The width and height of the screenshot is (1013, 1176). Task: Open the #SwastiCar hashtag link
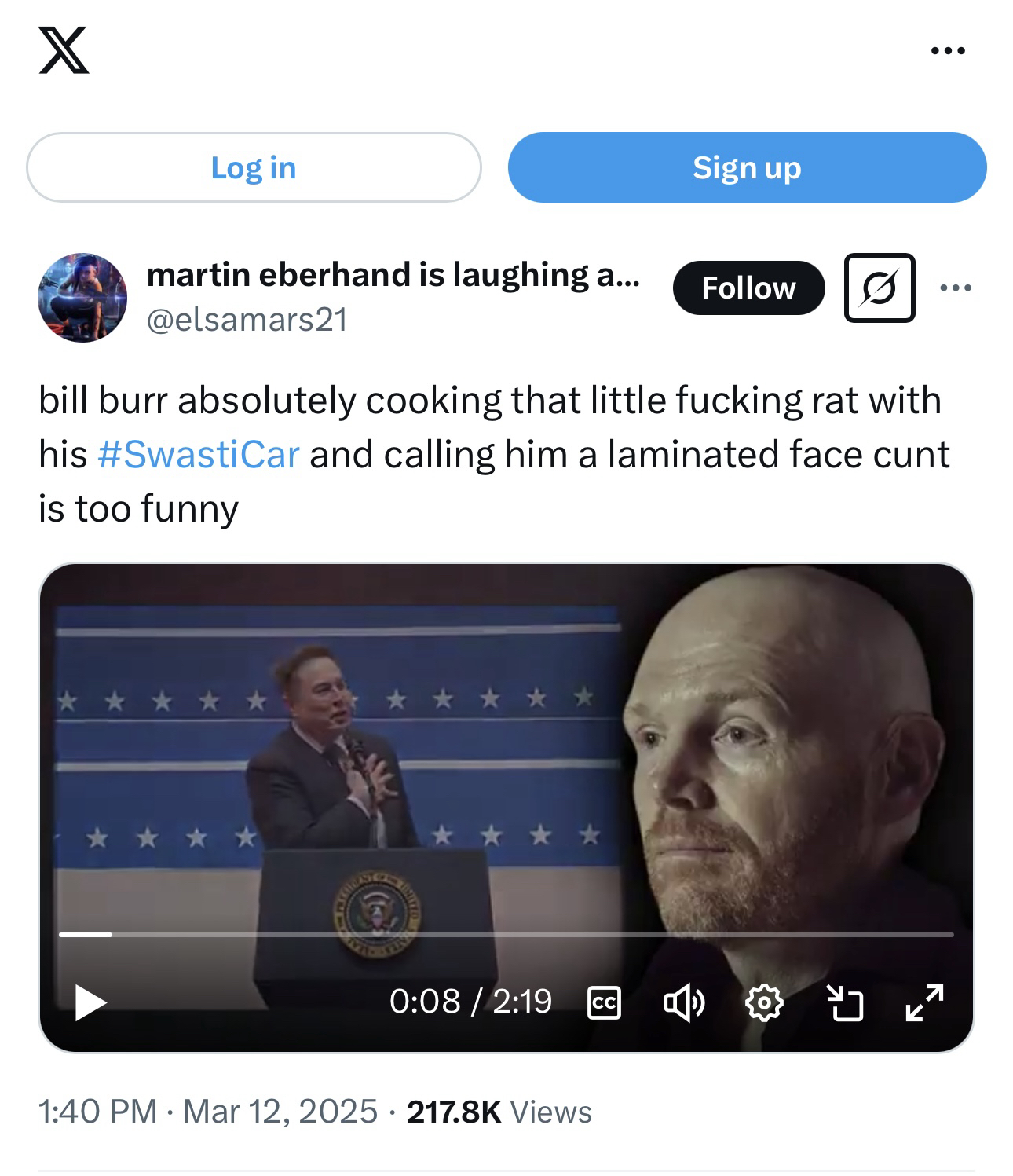tap(199, 454)
